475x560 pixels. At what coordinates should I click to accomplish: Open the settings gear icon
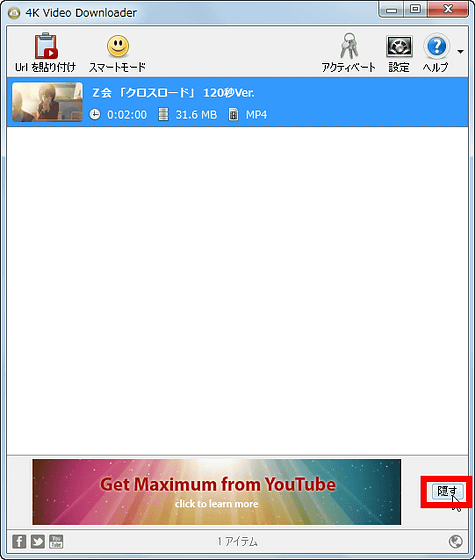(x=399, y=46)
